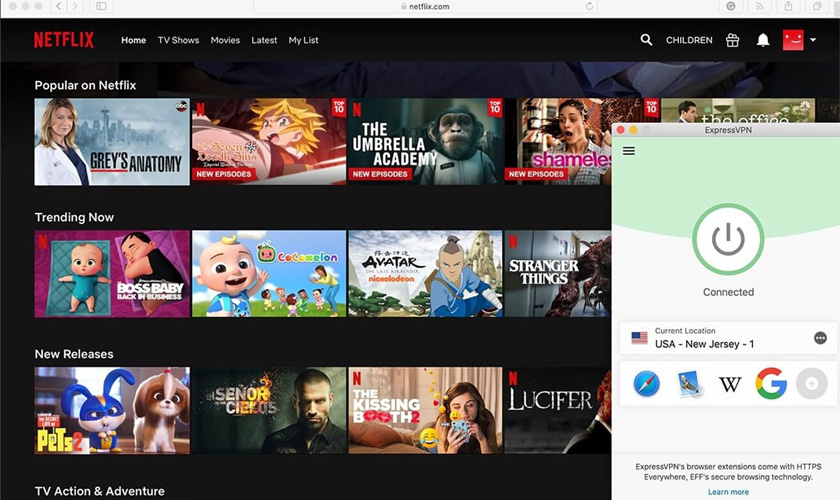Go to Netflix Home tab
The image size is (840, 500).
click(x=133, y=40)
